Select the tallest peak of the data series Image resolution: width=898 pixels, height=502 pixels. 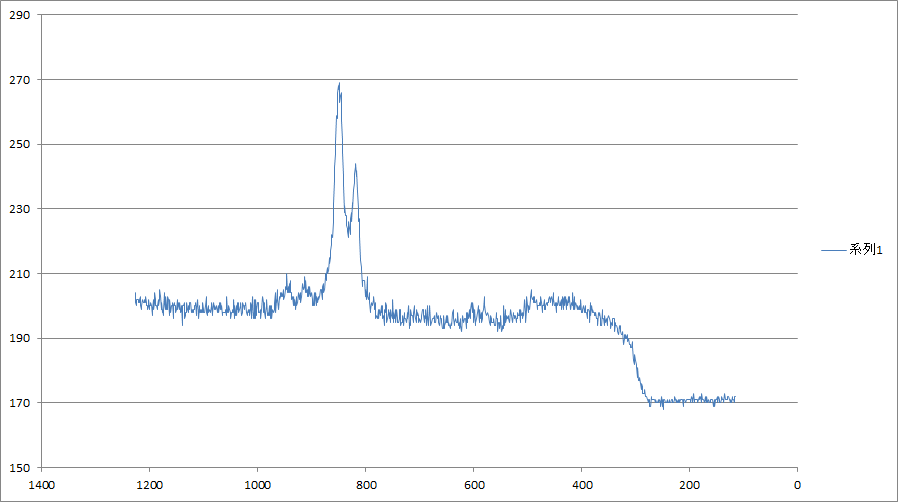[x=339, y=84]
